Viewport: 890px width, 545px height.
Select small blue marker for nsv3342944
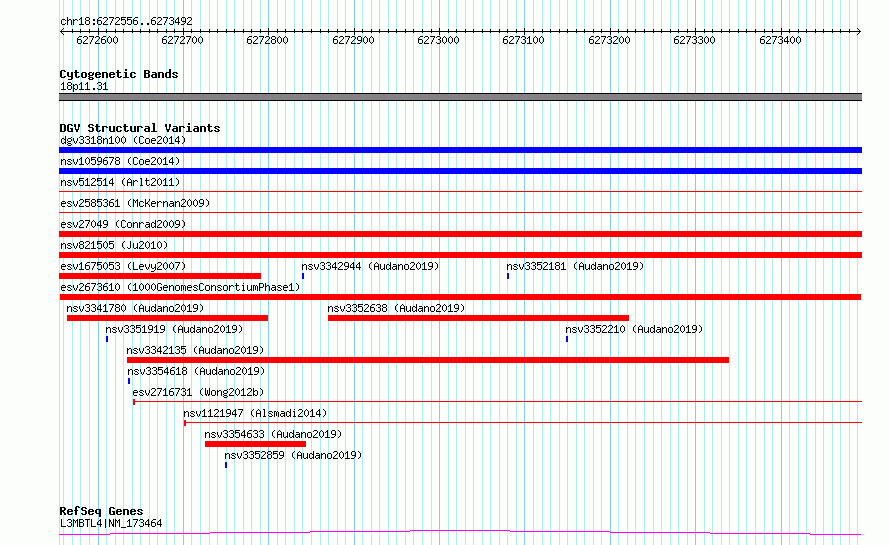point(303,276)
